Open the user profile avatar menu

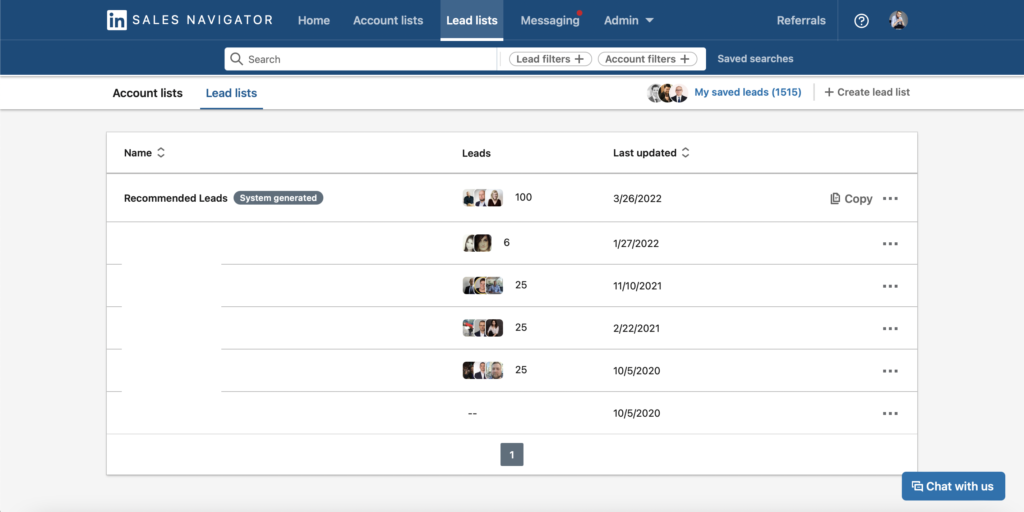pos(898,21)
